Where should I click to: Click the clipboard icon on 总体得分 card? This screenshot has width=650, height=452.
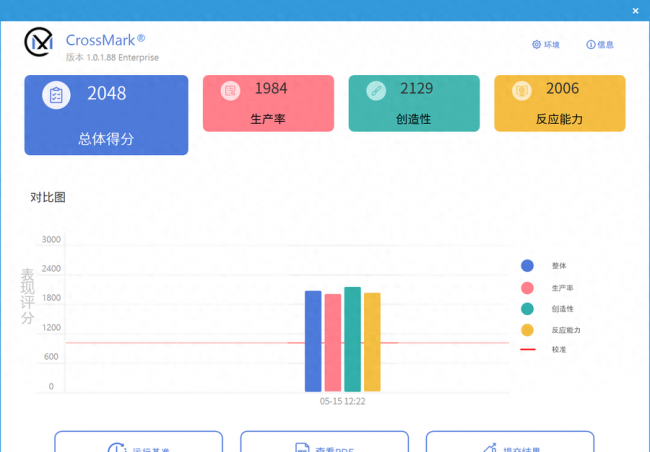coord(56,95)
